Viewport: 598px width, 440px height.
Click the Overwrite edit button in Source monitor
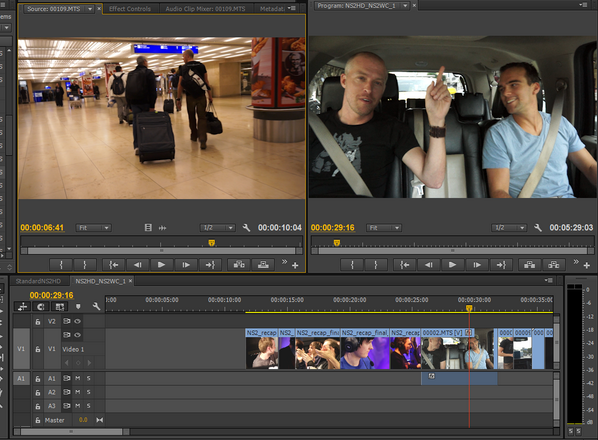click(263, 265)
